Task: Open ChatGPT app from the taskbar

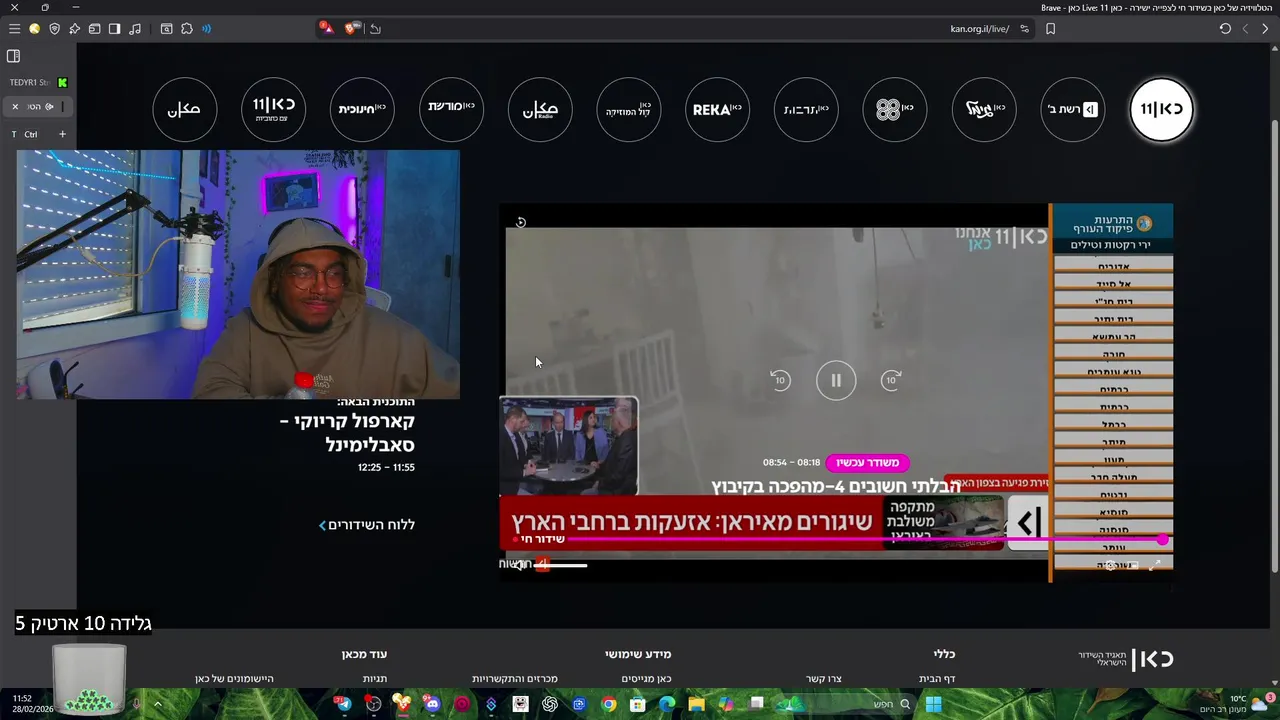Action: 549,704
